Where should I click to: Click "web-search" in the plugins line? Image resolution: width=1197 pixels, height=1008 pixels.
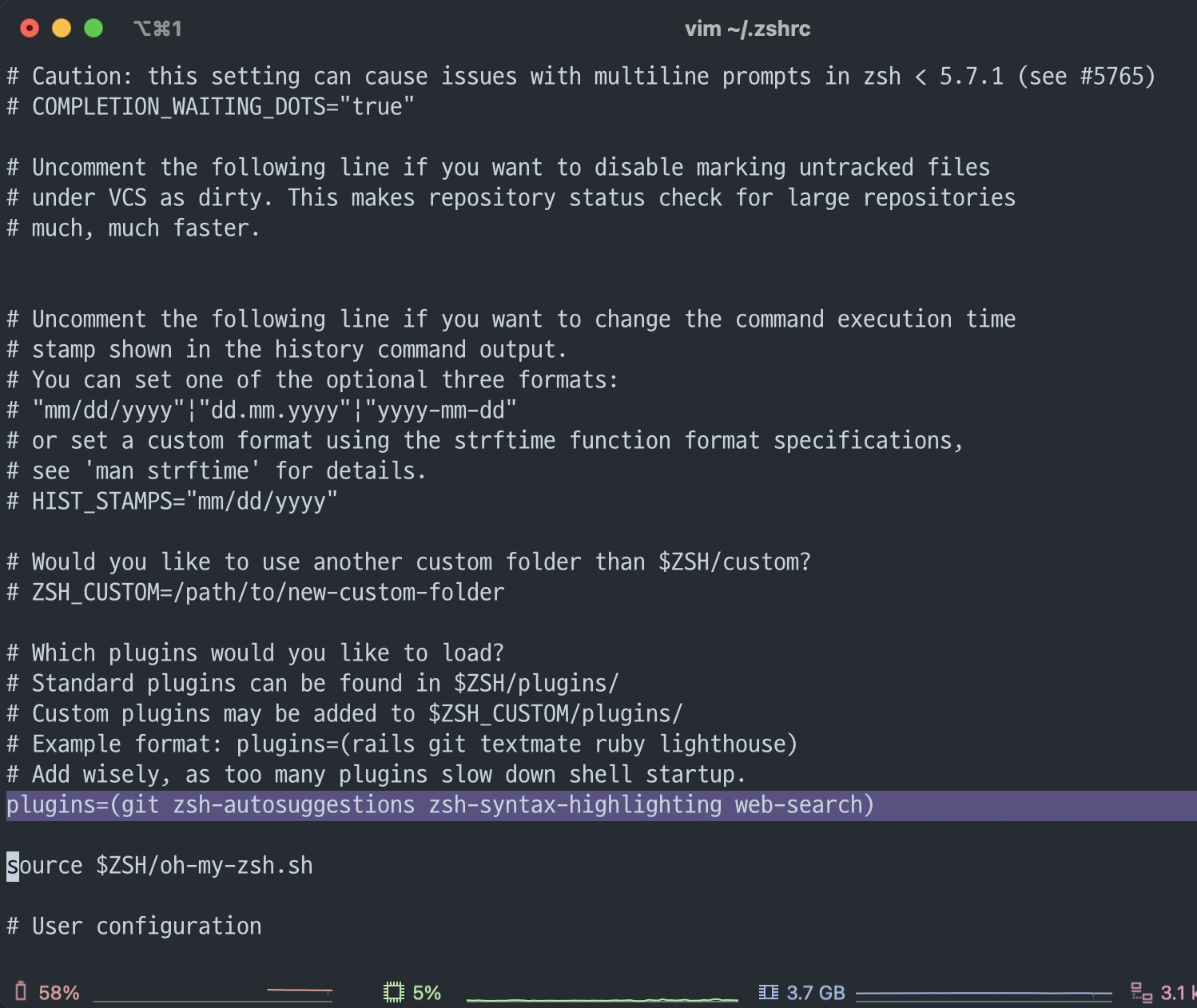tap(799, 804)
